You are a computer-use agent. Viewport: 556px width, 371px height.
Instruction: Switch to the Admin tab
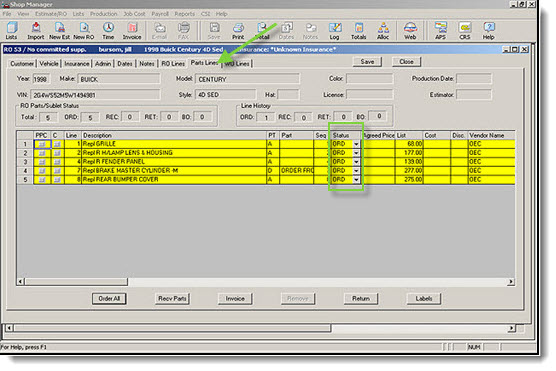pos(103,64)
